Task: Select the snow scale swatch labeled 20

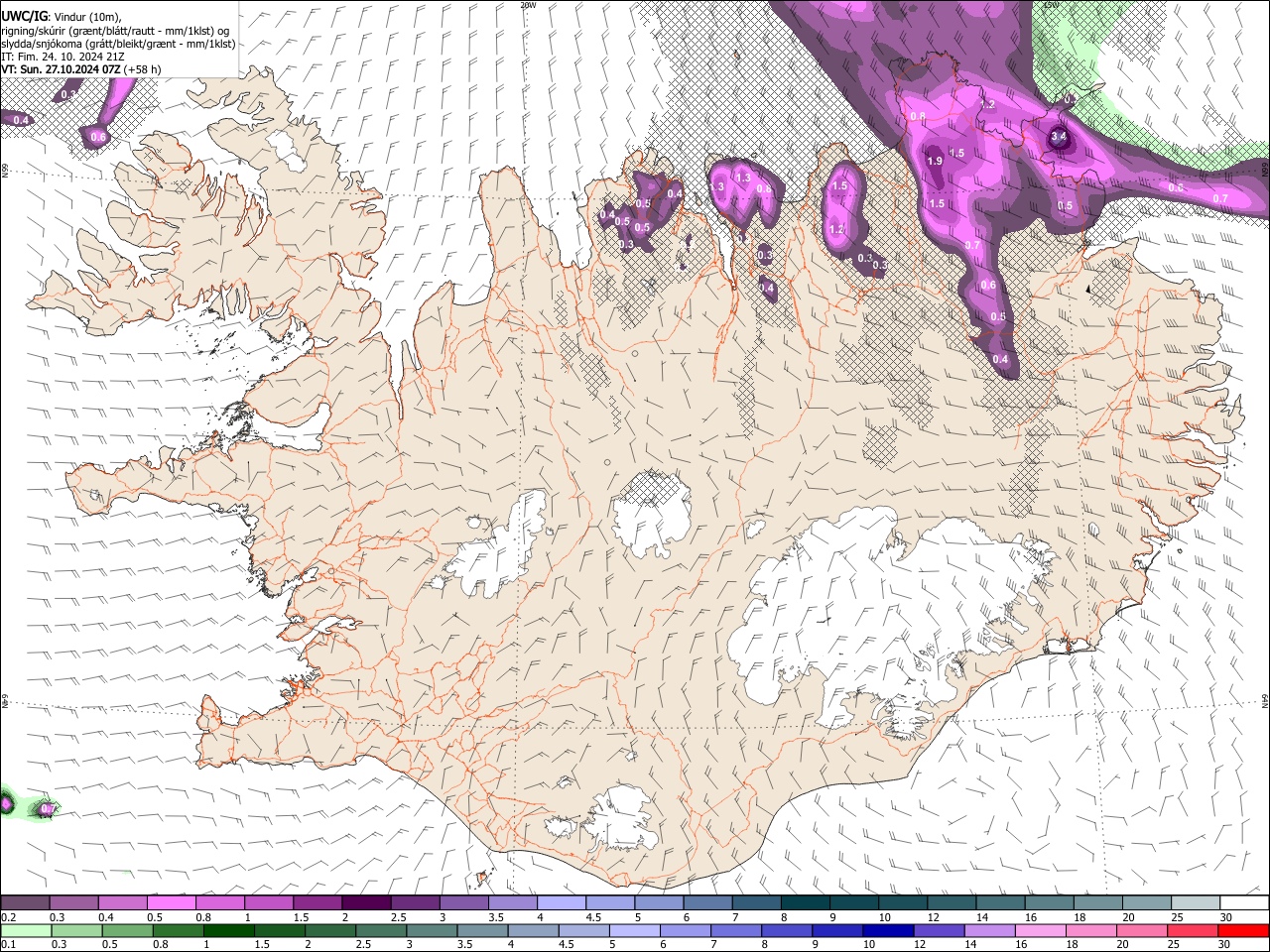Action: click(1146, 903)
